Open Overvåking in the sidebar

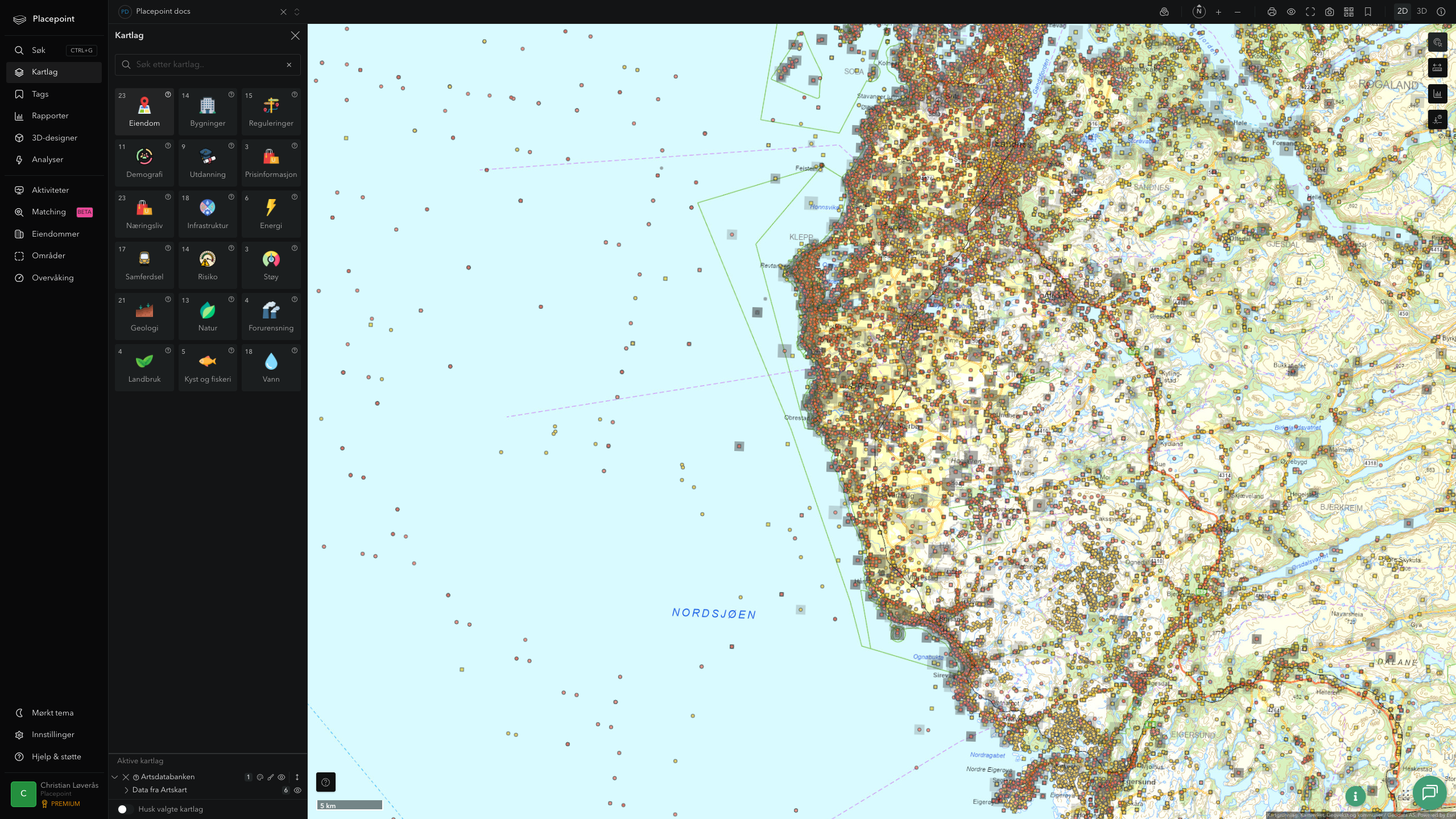54,278
